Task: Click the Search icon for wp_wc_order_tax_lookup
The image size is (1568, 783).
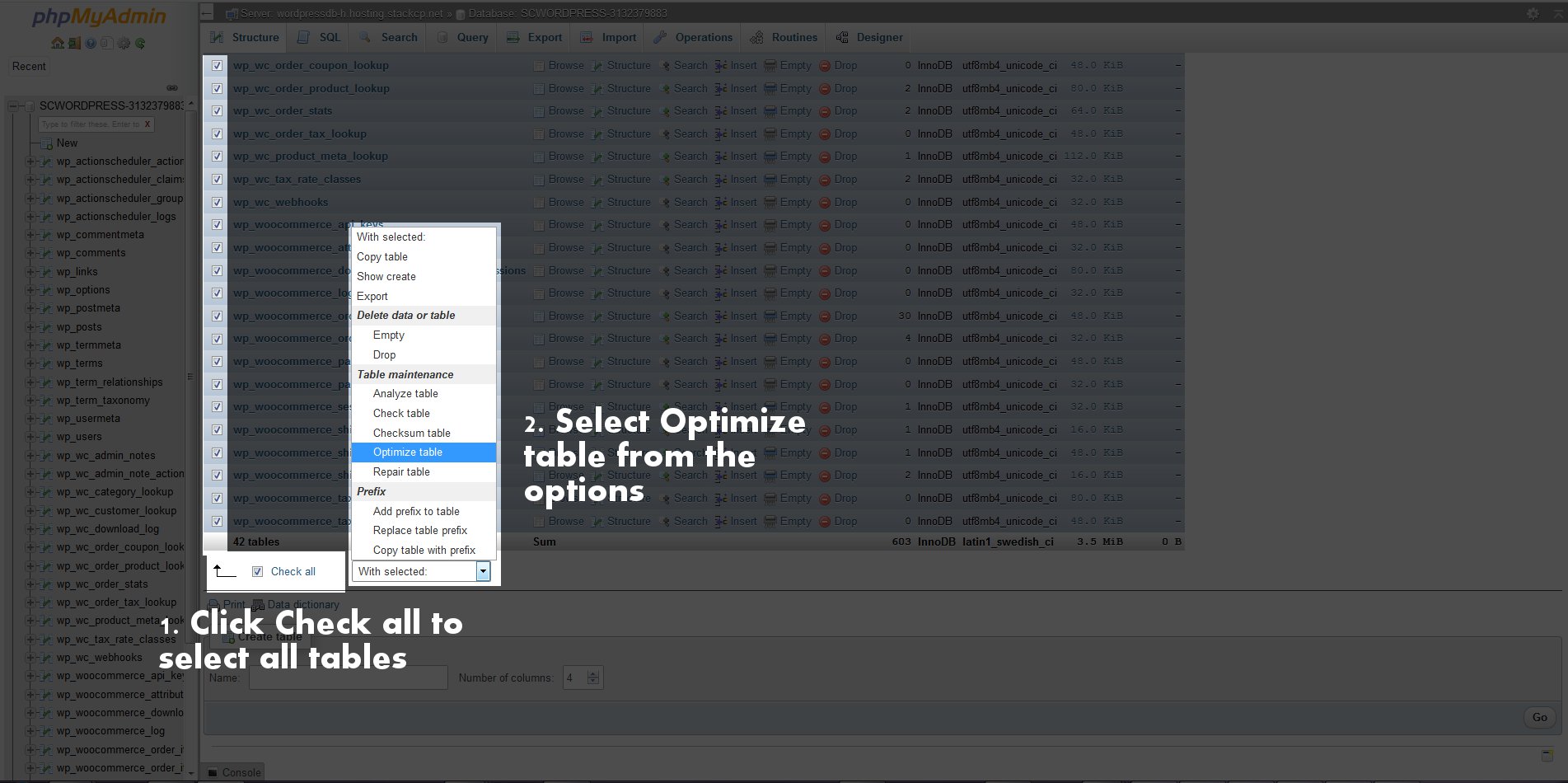Action: click(x=666, y=134)
